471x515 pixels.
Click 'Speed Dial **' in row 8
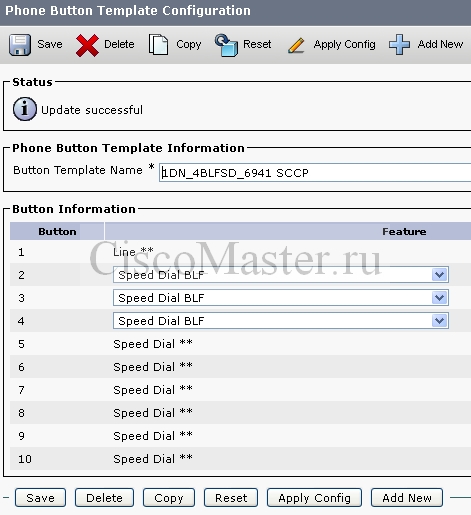click(x=153, y=413)
